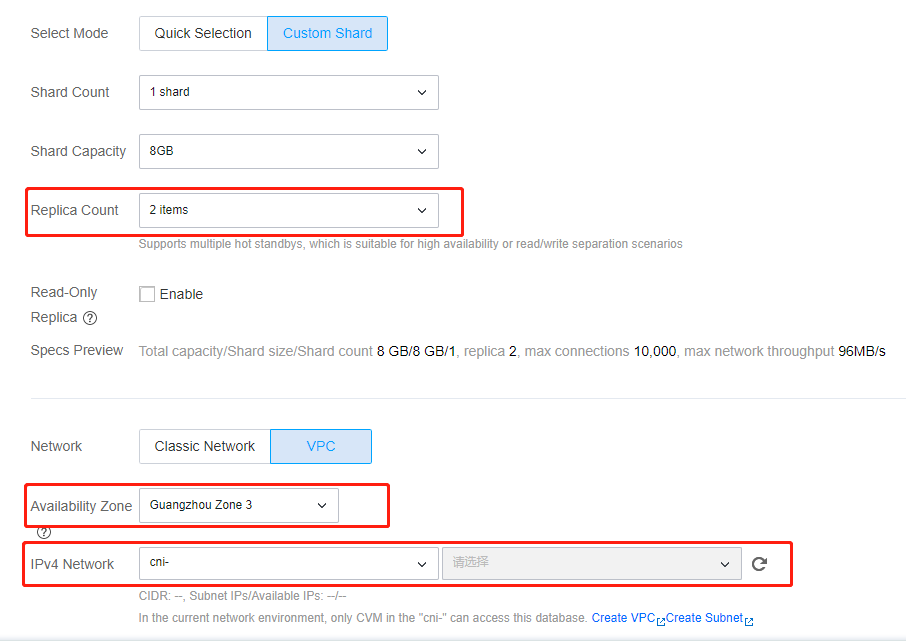Switch network to Classic Network
The height and width of the screenshot is (641, 906).
(x=205, y=446)
